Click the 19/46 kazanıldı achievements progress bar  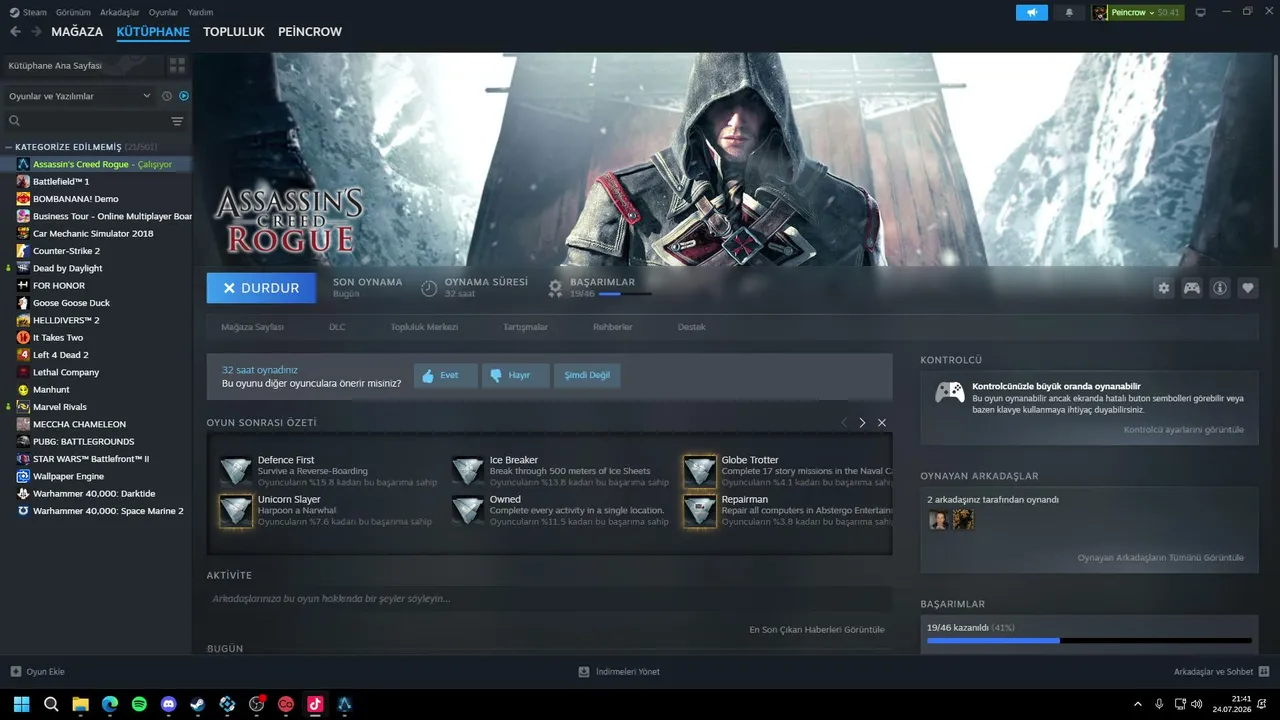click(1089, 640)
